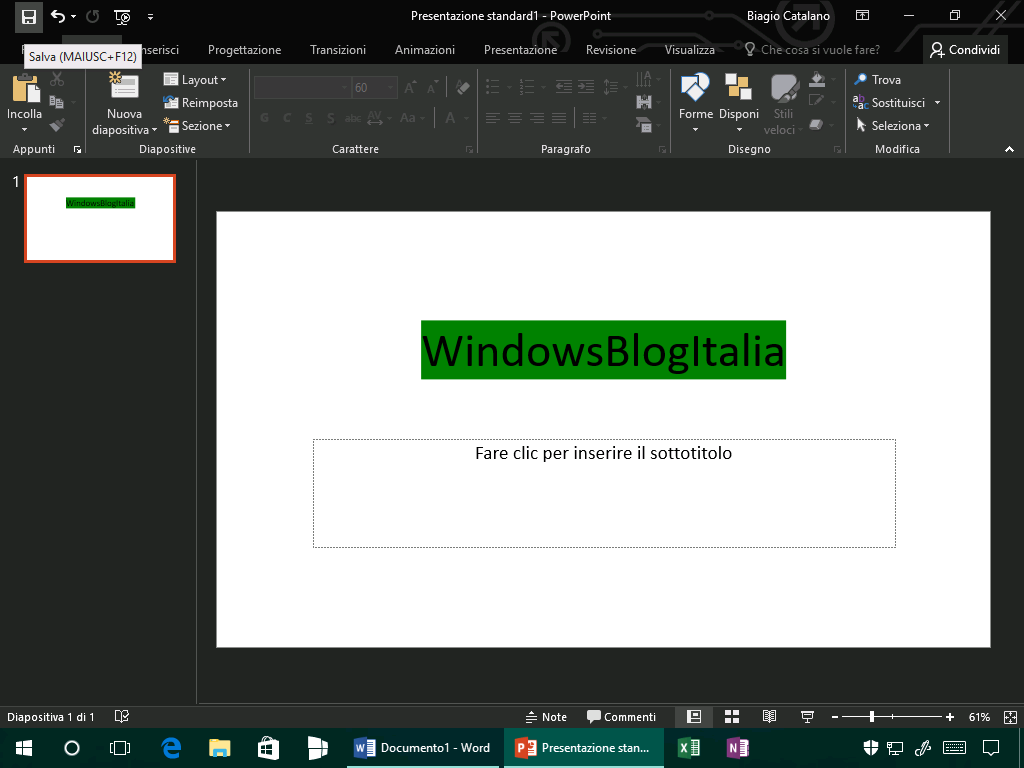Switch to the Visualizza tab
1024x768 pixels.
pyautogui.click(x=690, y=50)
